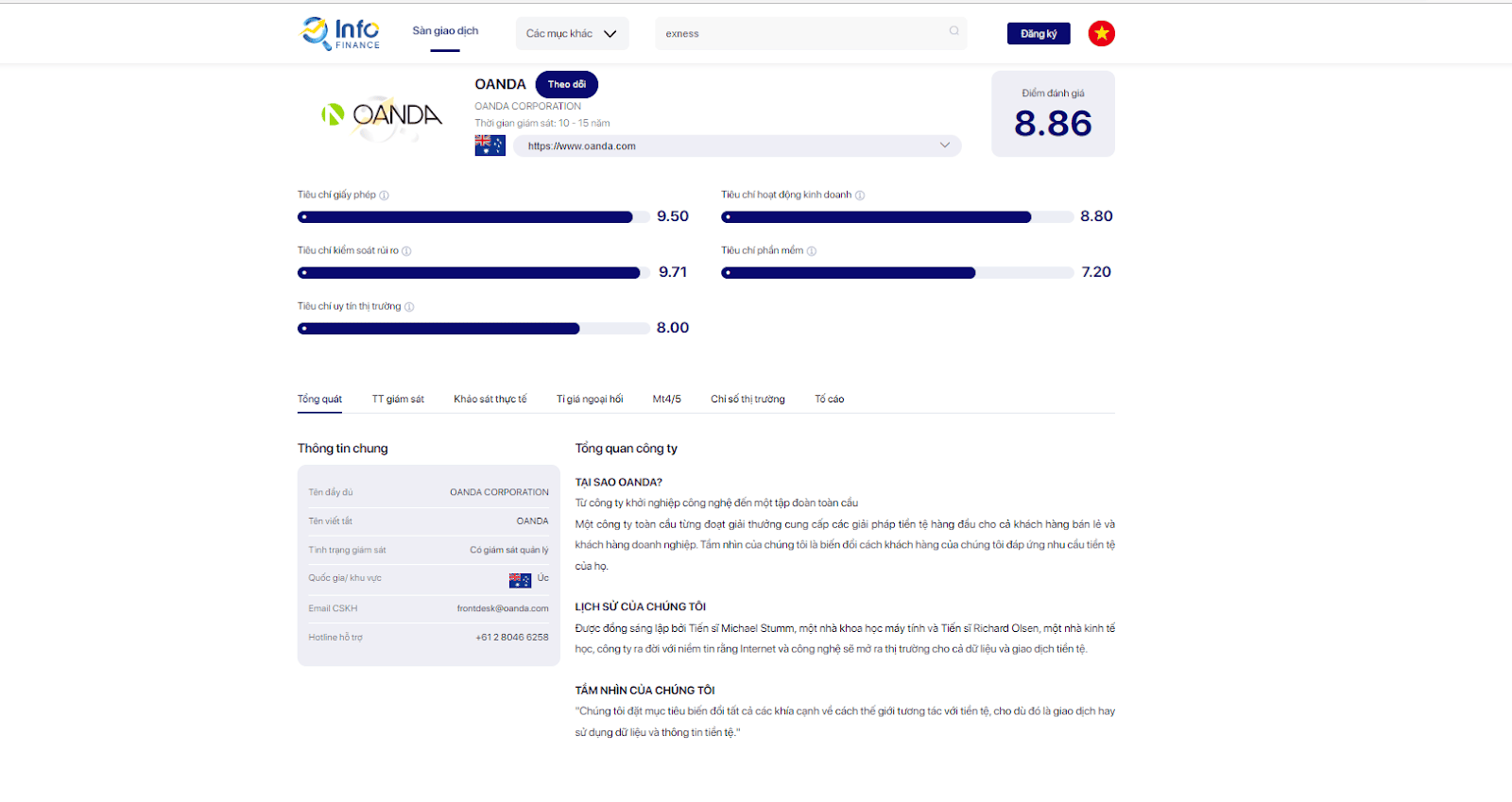Open the https://www.oanda.com link
The image size is (1512, 802).
(582, 146)
